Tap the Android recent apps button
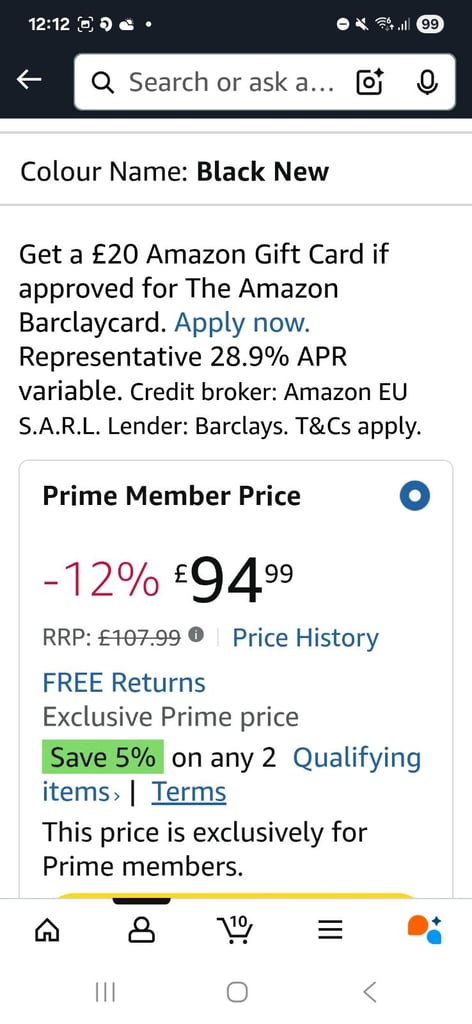The height and width of the screenshot is (1024, 472). [105, 993]
